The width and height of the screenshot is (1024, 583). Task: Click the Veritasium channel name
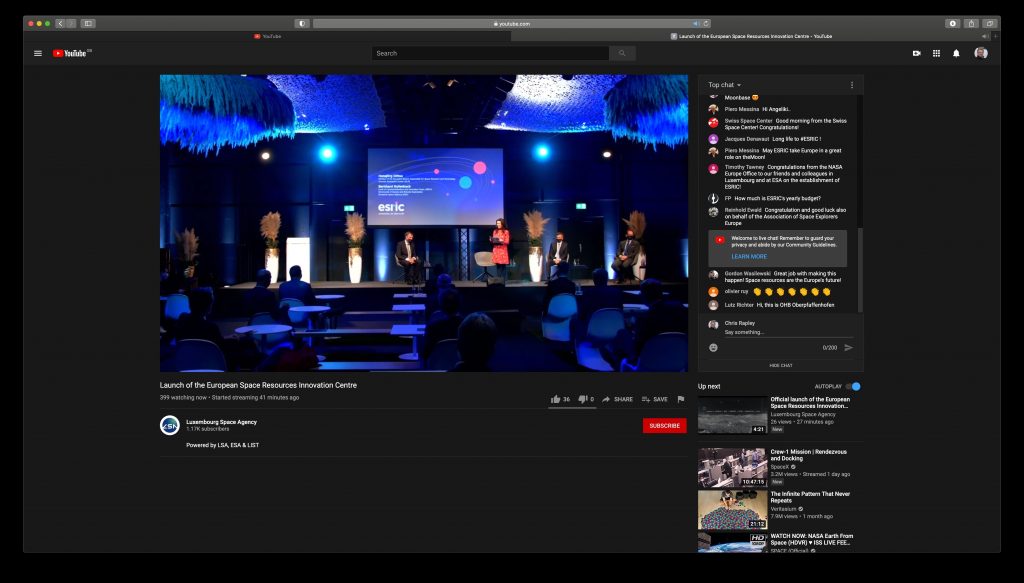pyautogui.click(x=783, y=509)
